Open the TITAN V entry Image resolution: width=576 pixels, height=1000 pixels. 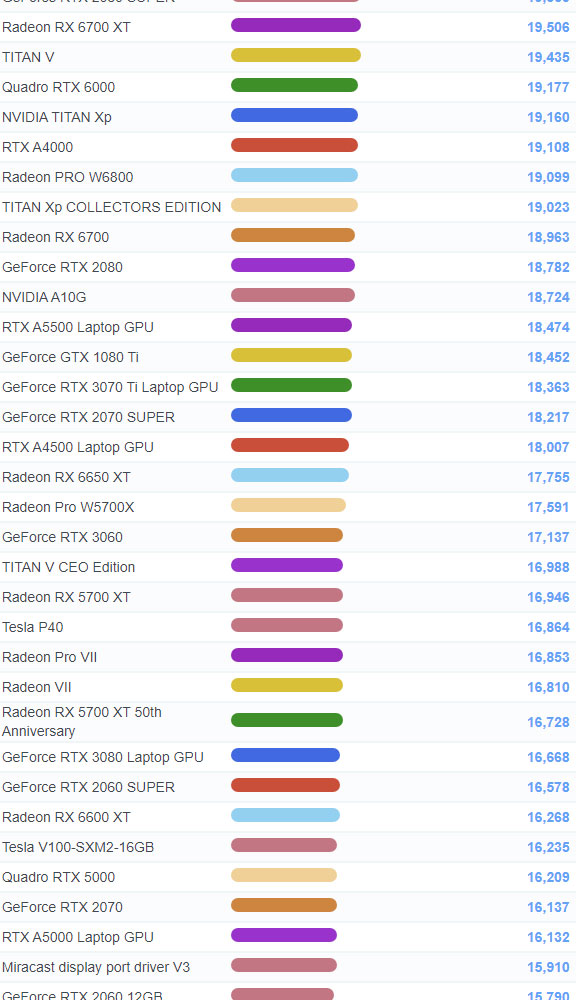pyautogui.click(x=28, y=57)
